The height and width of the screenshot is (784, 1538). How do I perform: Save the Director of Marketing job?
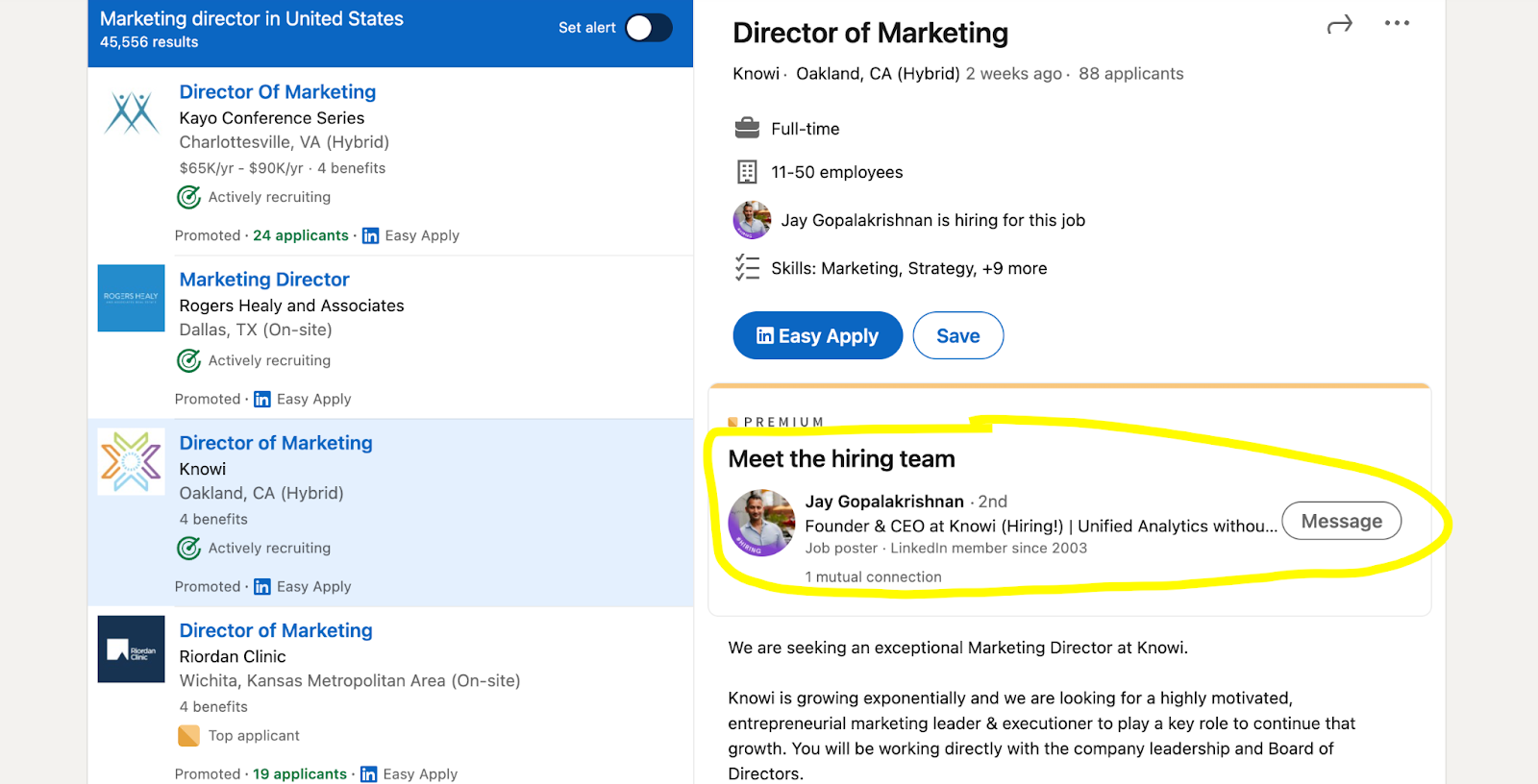coord(958,335)
